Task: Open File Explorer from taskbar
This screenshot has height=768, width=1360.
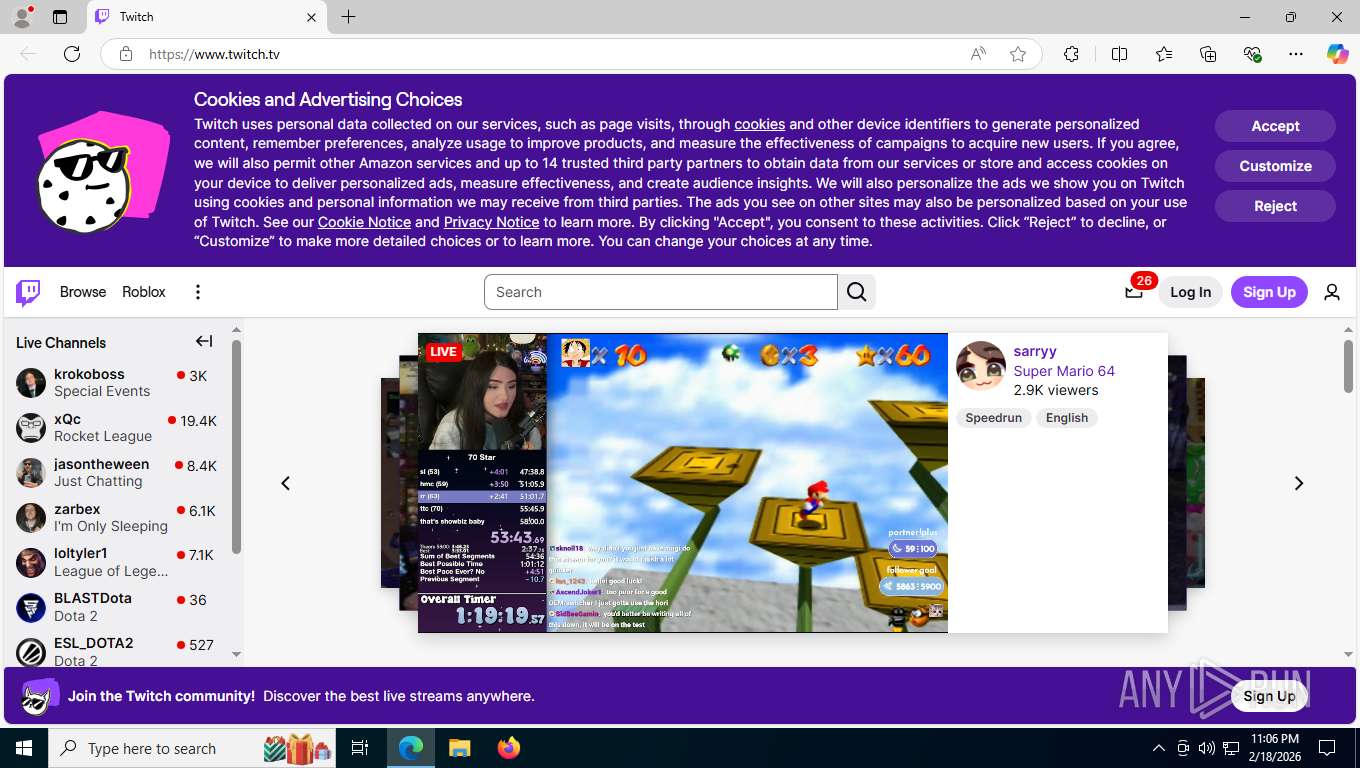Action: coord(459,748)
